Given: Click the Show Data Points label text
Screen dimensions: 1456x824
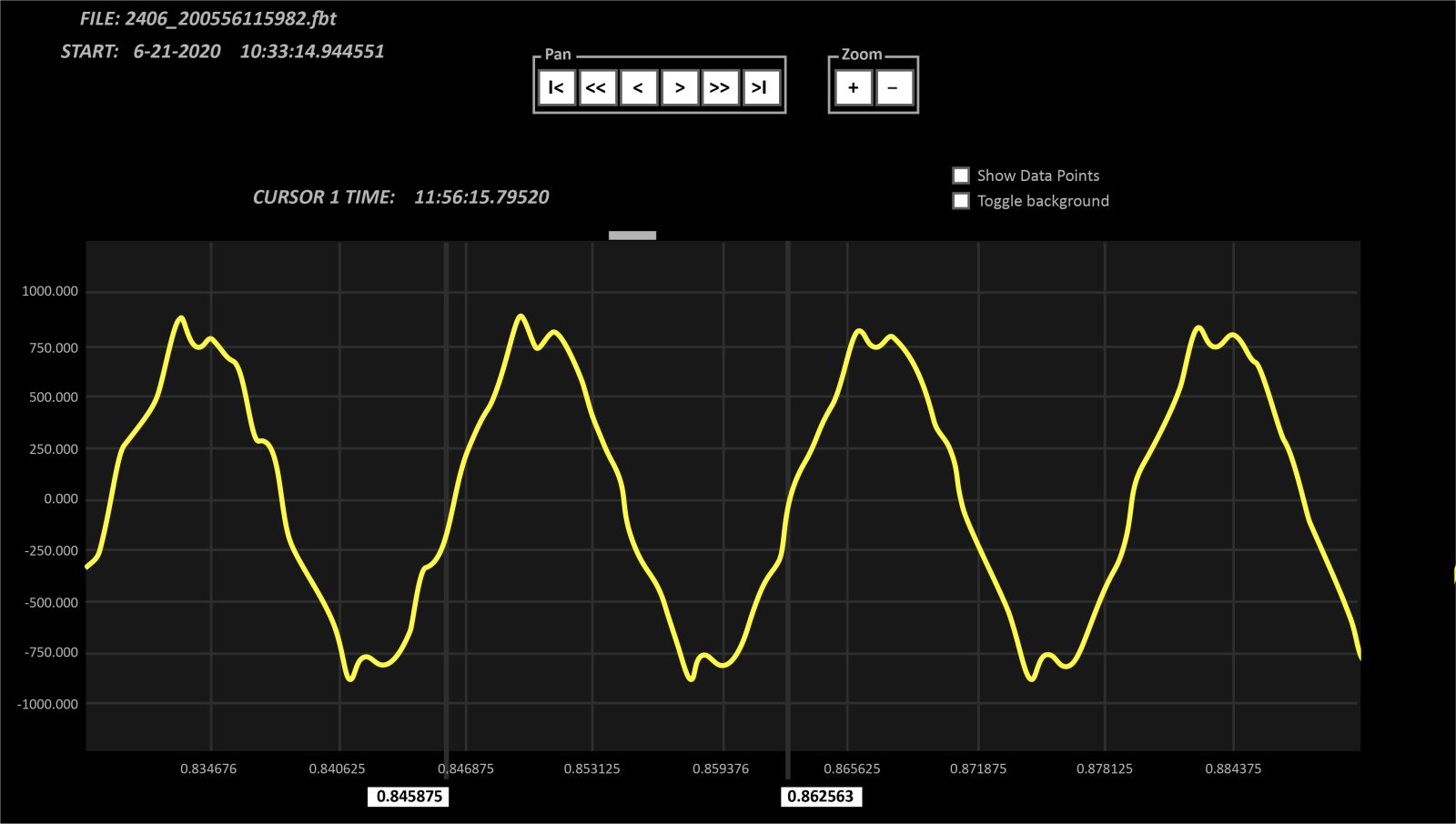Looking at the screenshot, I should coord(1038,176).
